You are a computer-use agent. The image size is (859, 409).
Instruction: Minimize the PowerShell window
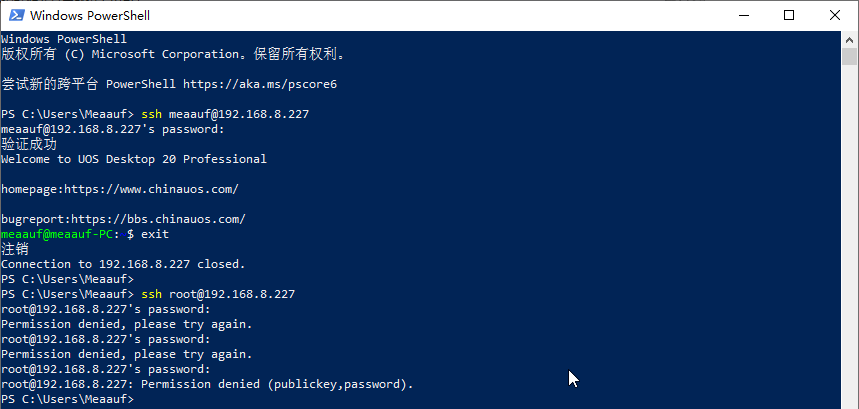point(744,15)
